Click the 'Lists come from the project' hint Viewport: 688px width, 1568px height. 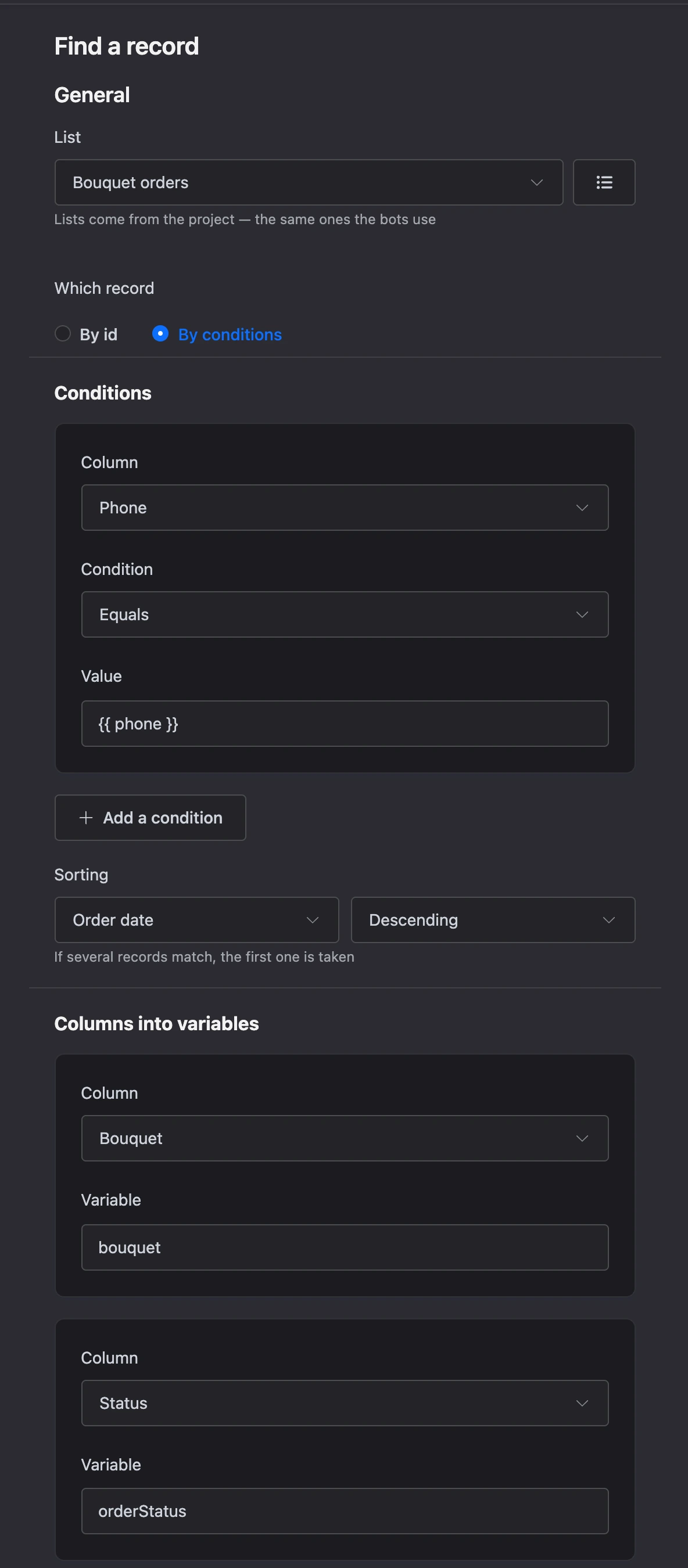(x=245, y=220)
